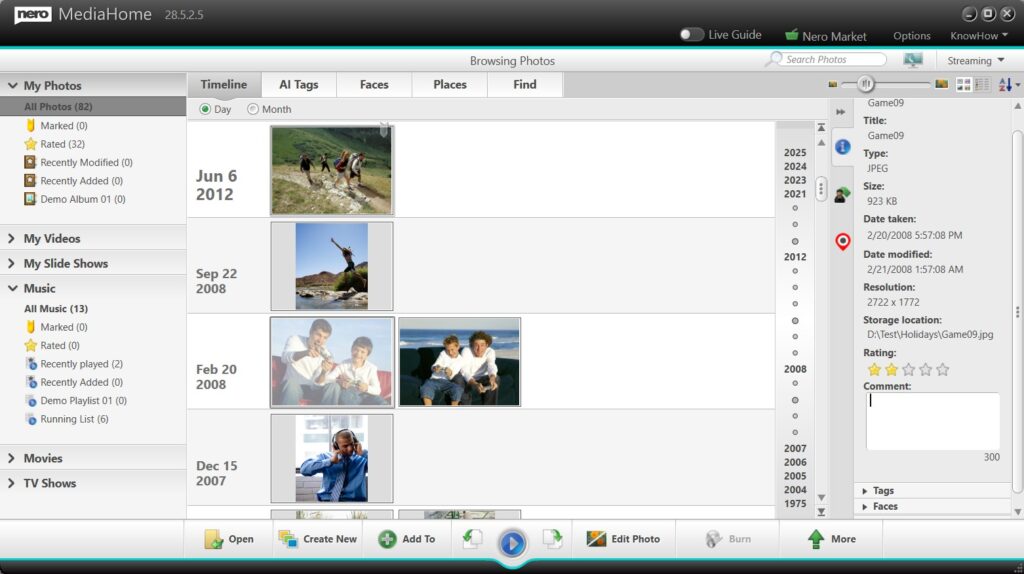Select the Day radio button

[x=205, y=109]
